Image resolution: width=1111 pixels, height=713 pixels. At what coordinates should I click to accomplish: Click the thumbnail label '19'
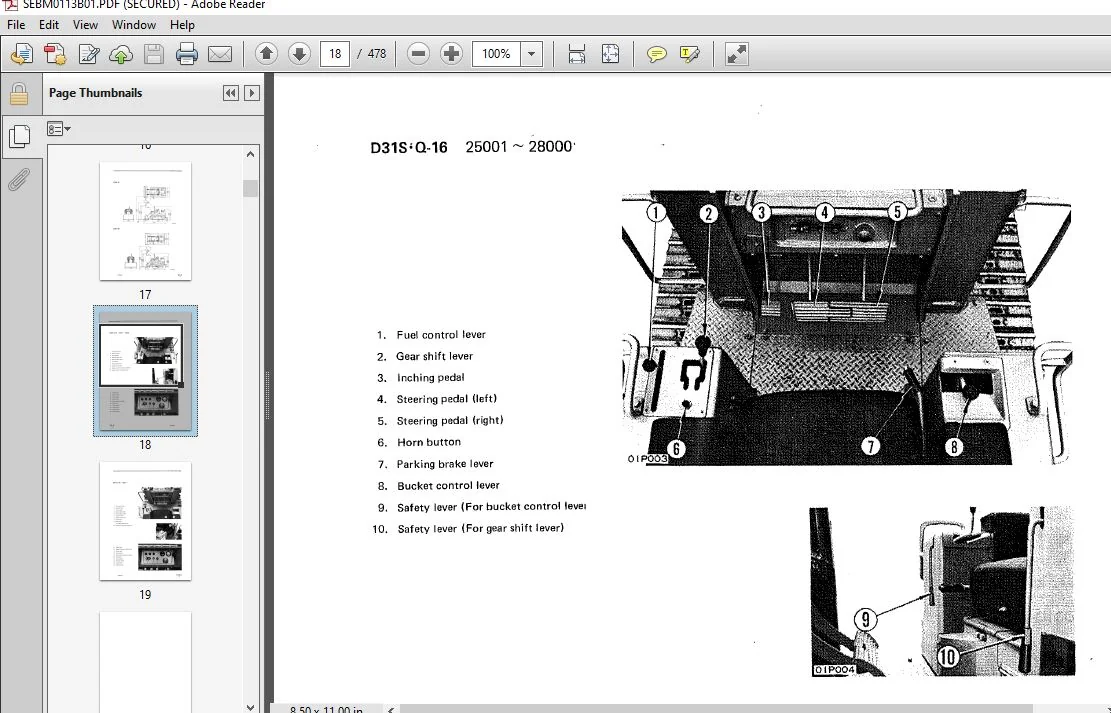click(145, 595)
